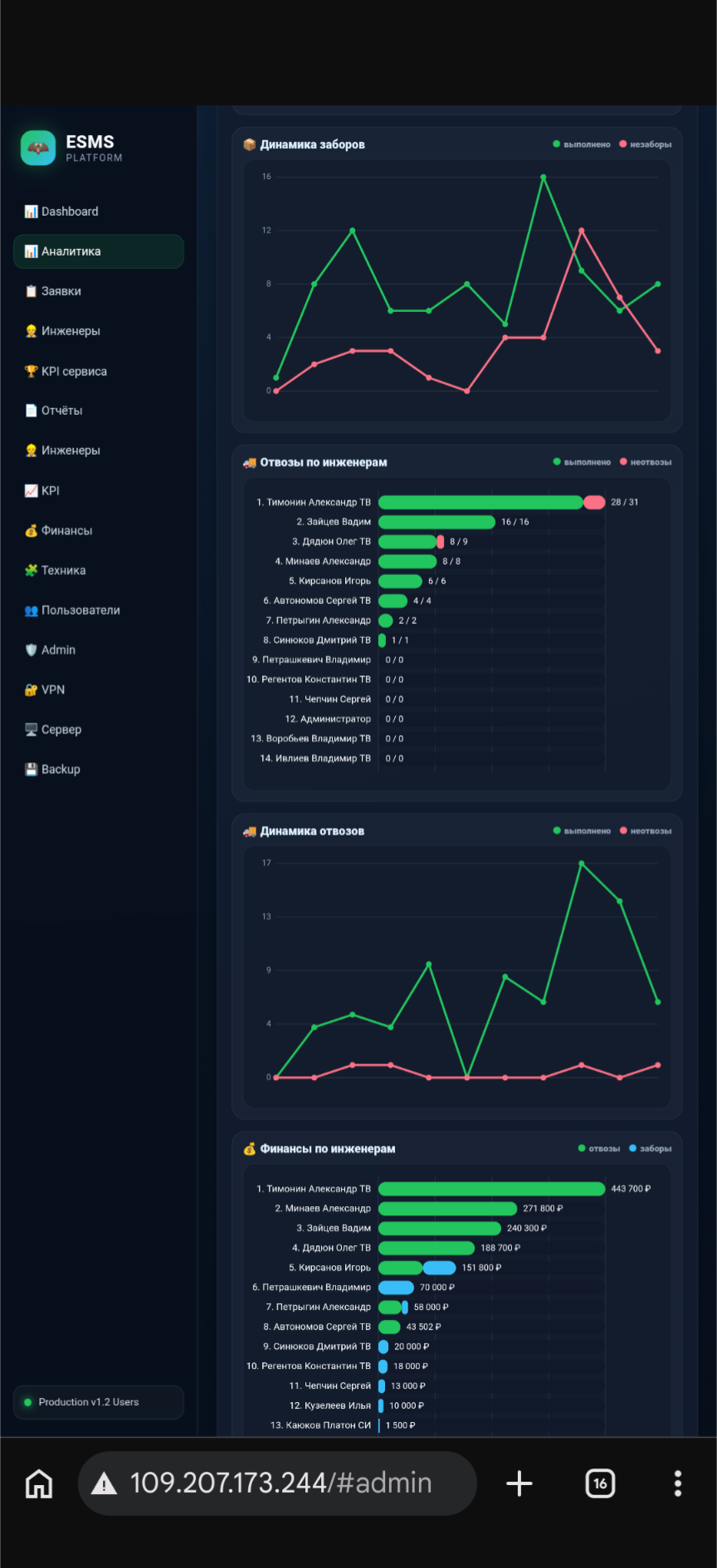The width and height of the screenshot is (717, 1568).
Task: Click the '271 800 ₽' value for Минаев
Action: click(543, 1208)
